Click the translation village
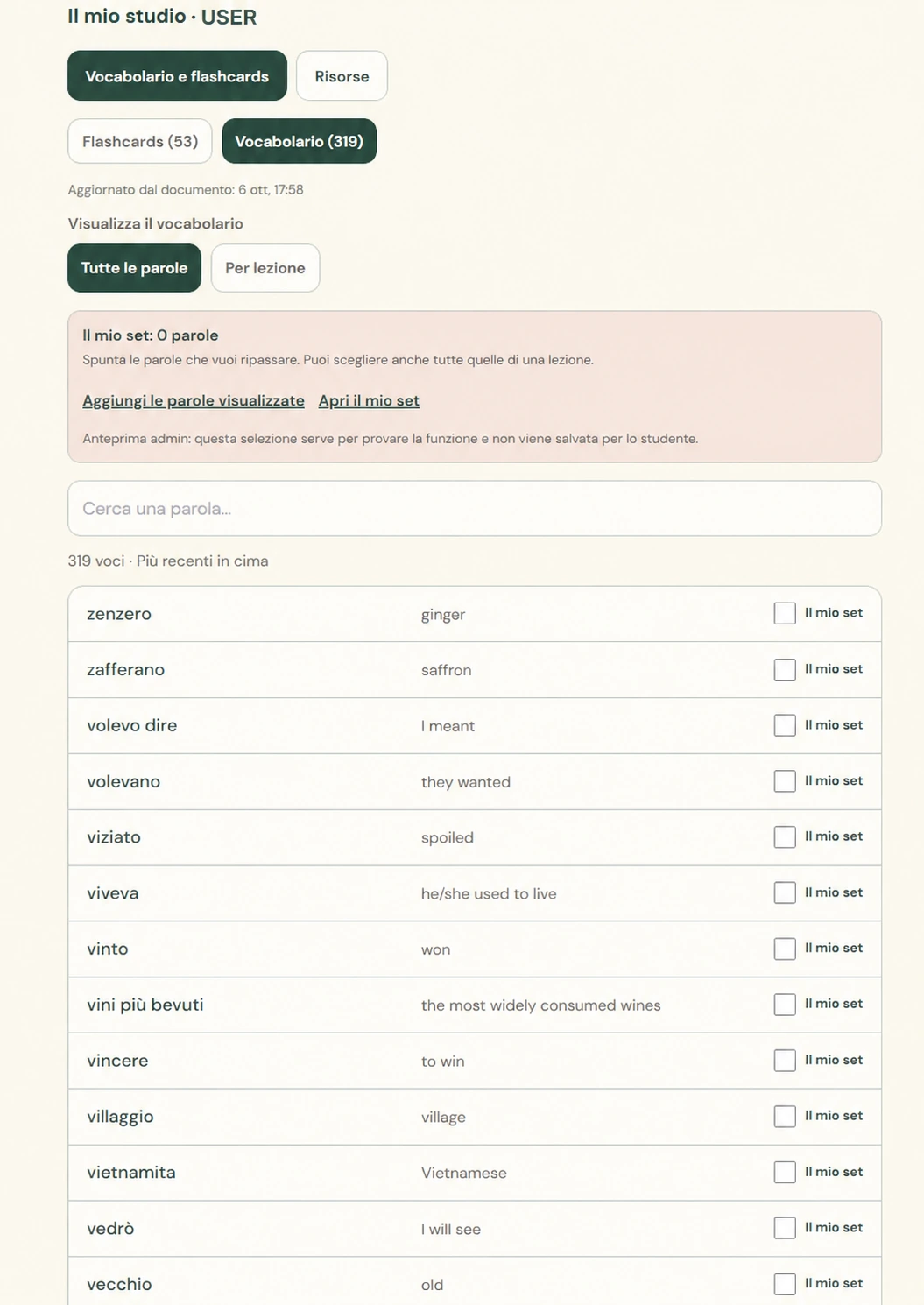This screenshot has width=924, height=1305. click(443, 1118)
